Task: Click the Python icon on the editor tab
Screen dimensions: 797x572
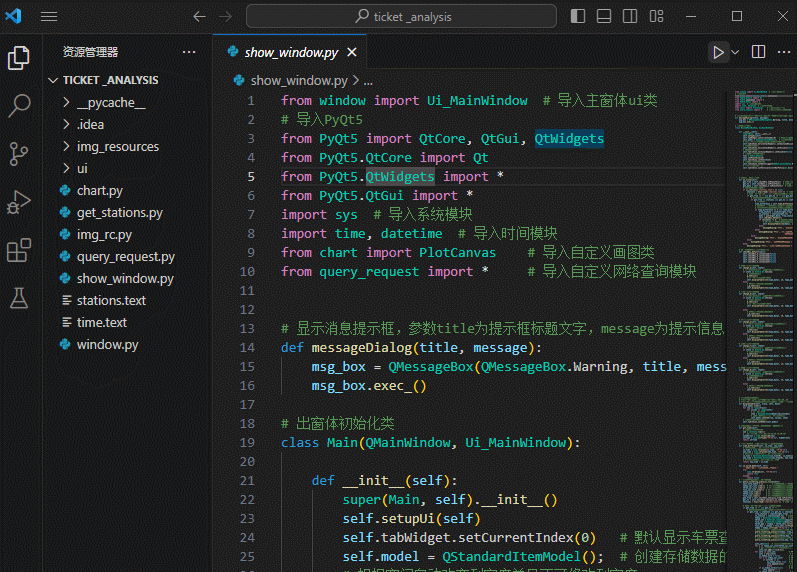Action: [x=233, y=51]
